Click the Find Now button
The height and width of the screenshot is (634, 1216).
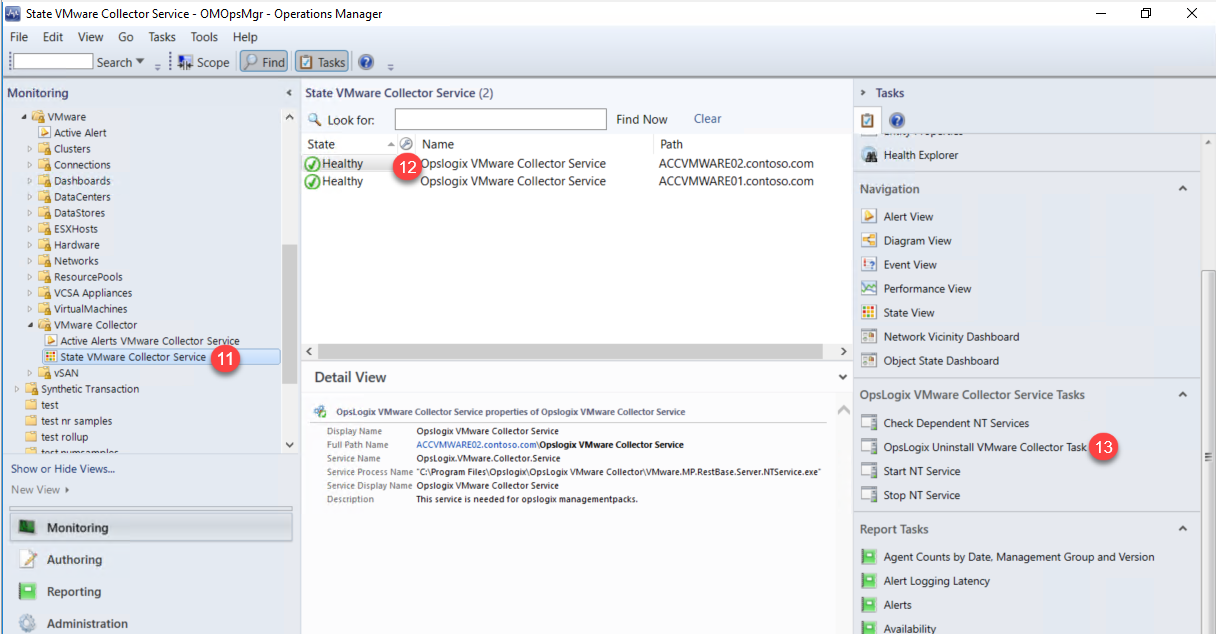click(x=642, y=119)
